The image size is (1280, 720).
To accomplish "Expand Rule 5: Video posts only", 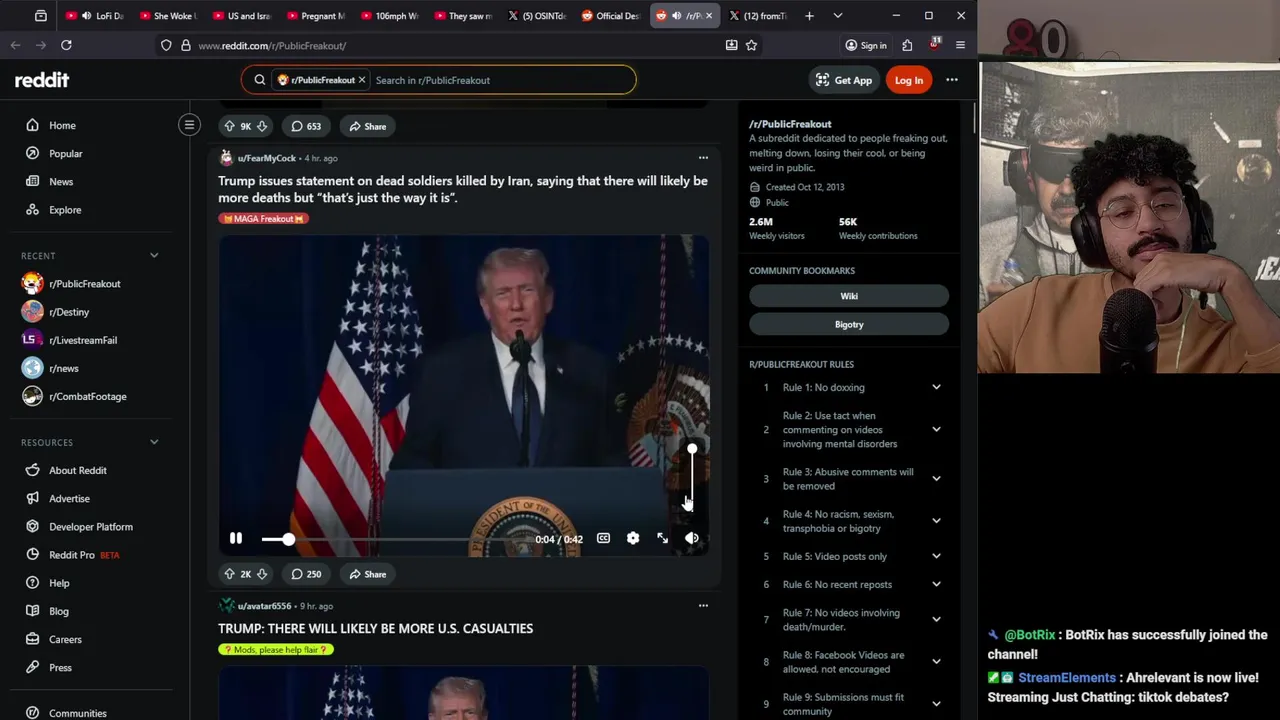I will [x=936, y=556].
